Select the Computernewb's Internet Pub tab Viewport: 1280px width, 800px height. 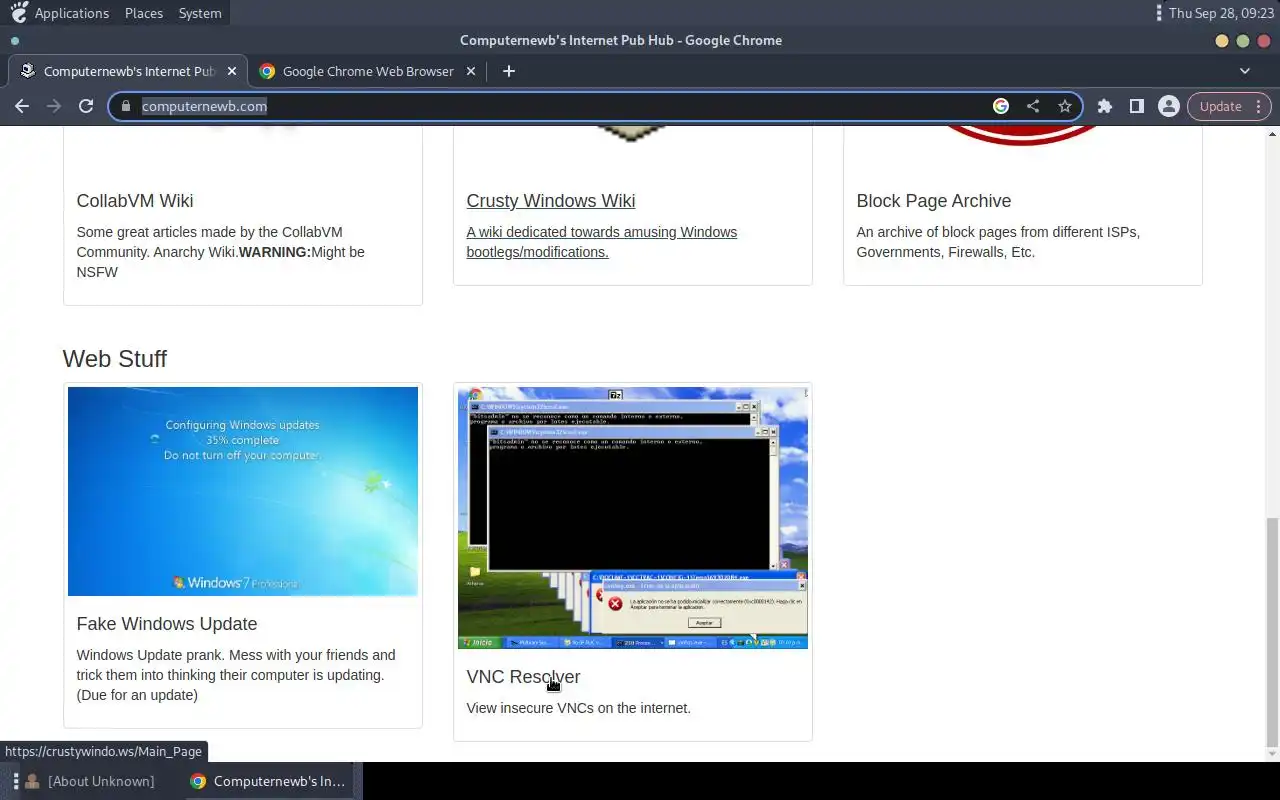click(127, 71)
